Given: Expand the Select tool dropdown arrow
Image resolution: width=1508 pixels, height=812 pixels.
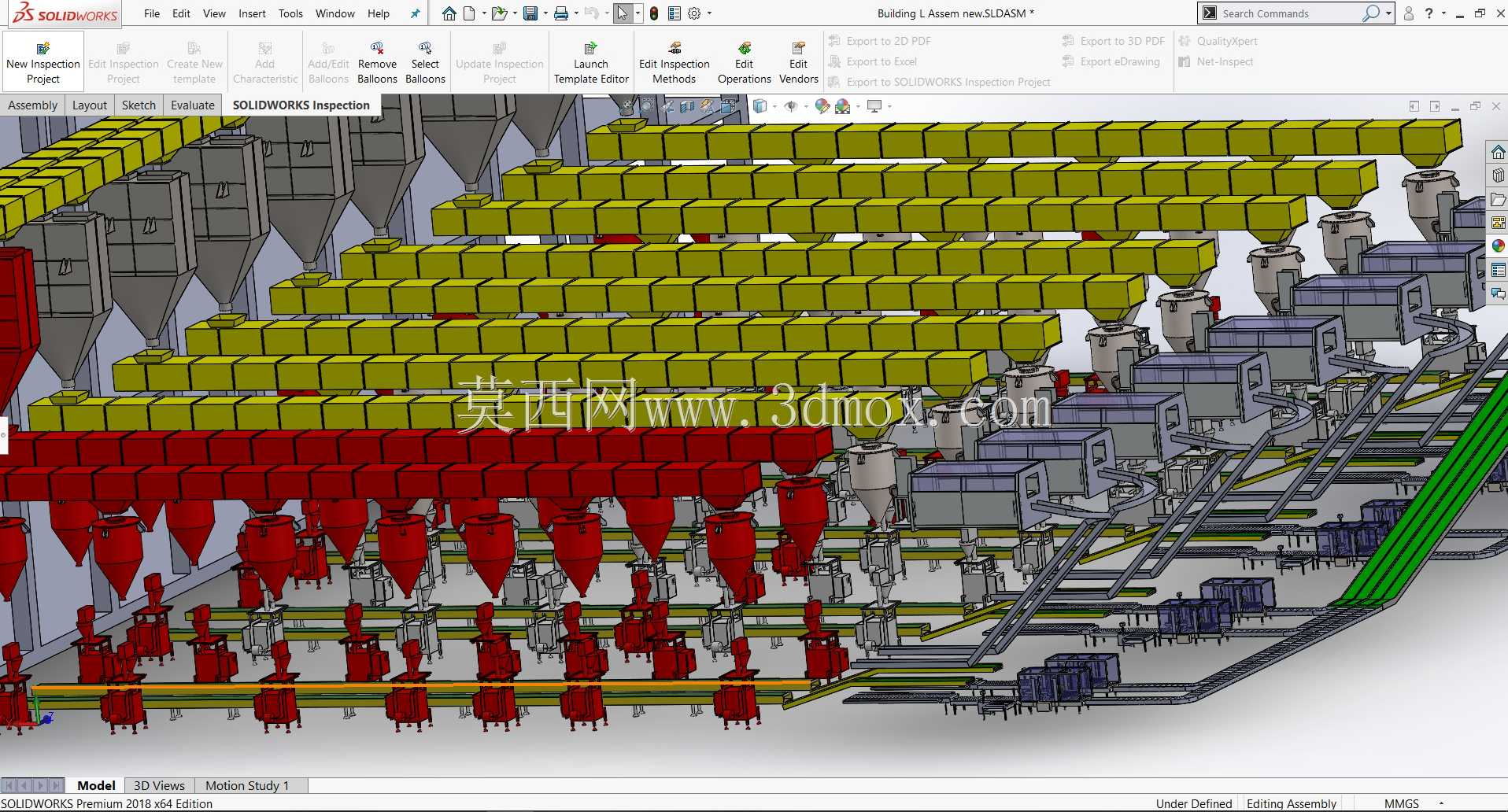Looking at the screenshot, I should click(x=638, y=13).
